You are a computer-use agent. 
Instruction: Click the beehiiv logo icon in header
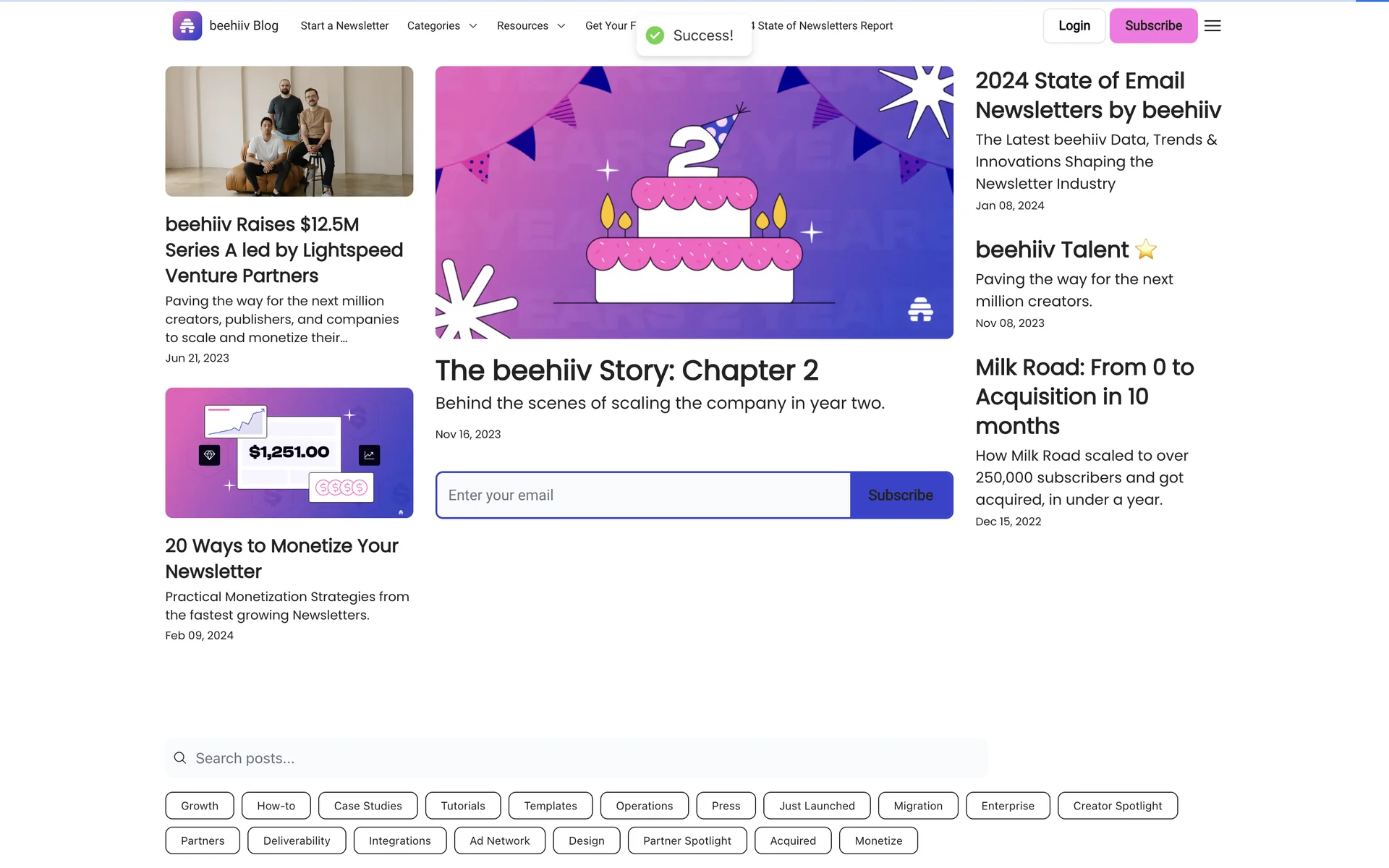click(187, 26)
